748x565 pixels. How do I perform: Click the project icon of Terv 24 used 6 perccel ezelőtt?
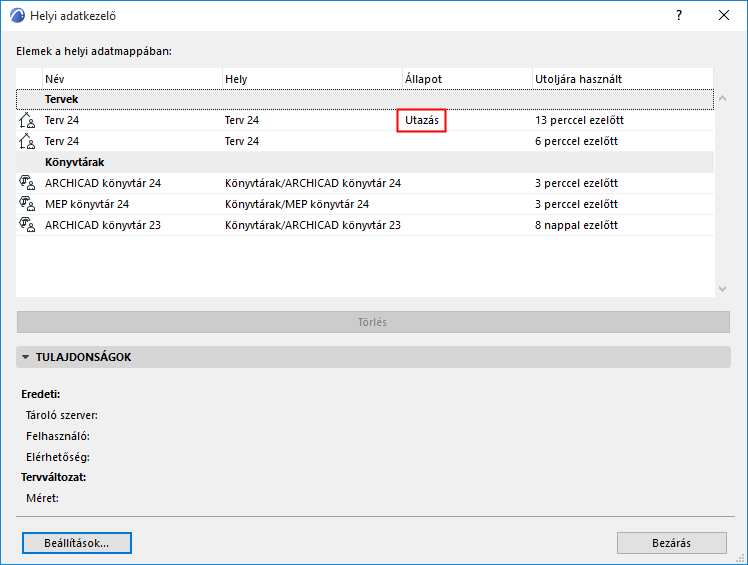[27, 141]
